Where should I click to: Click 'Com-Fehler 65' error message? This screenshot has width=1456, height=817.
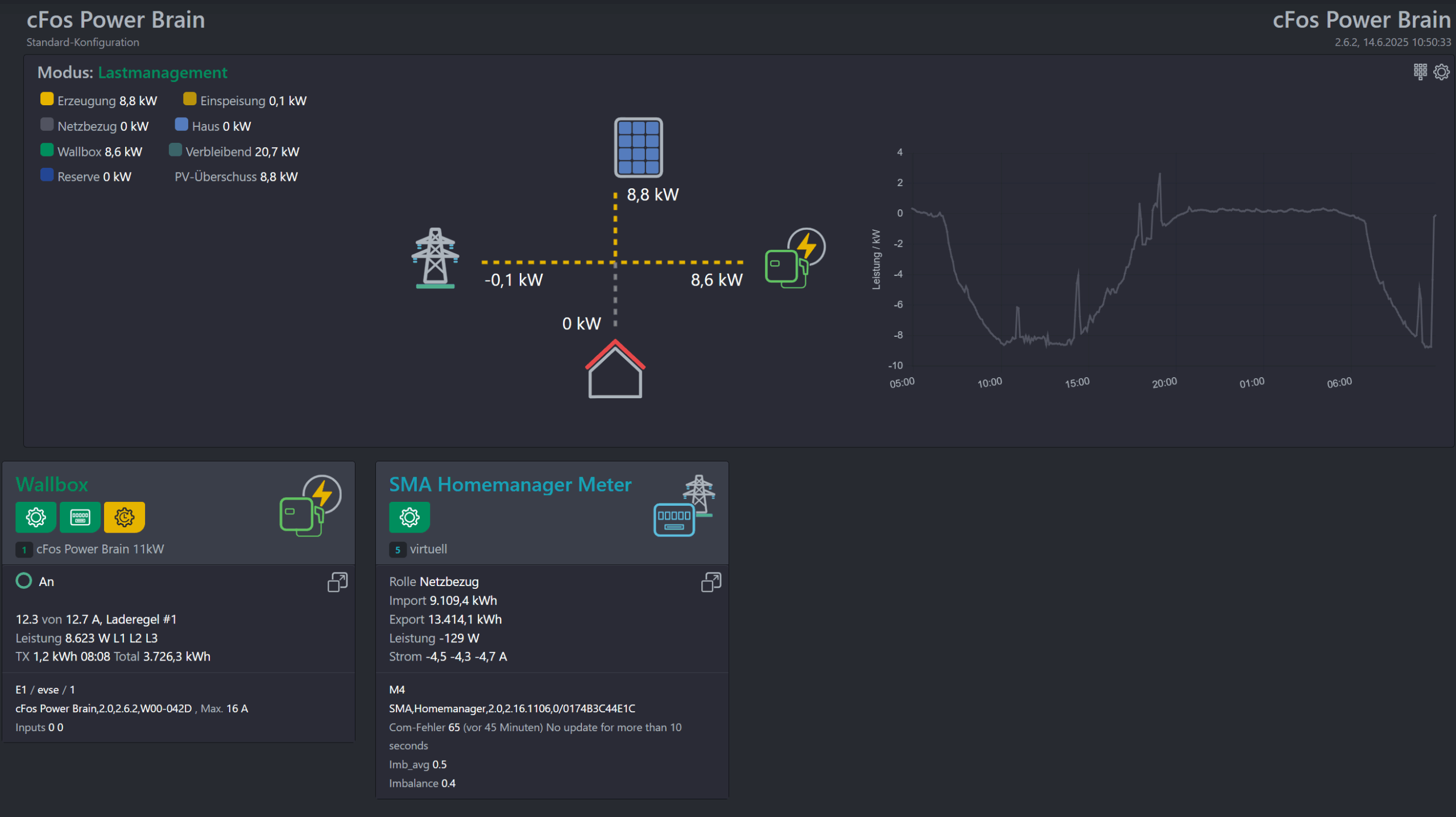coord(535,736)
